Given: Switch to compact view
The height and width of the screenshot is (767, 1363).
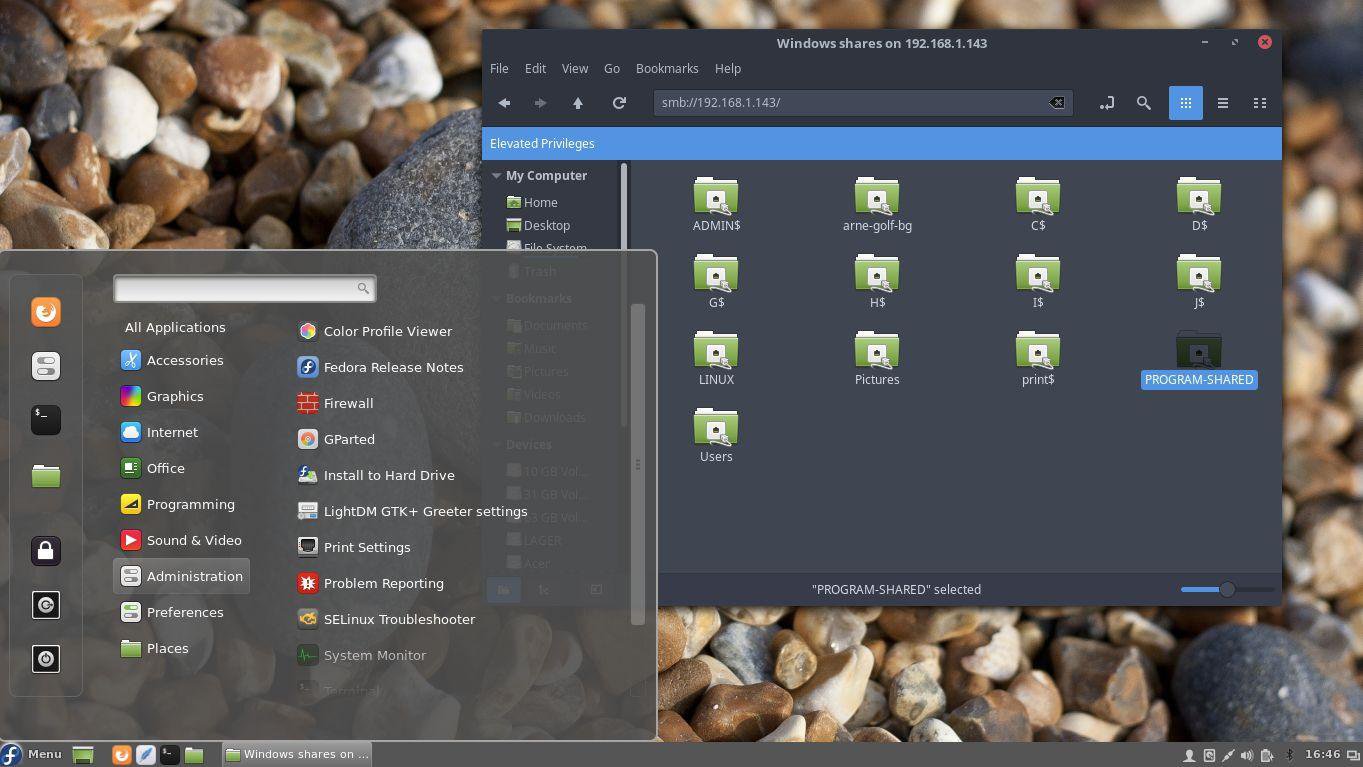Looking at the screenshot, I should click(1260, 103).
